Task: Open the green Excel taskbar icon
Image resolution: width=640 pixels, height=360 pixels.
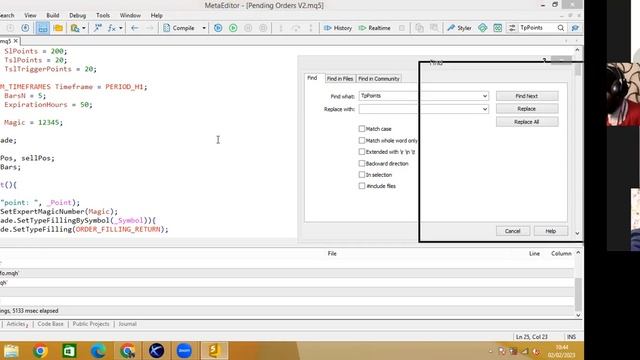Action: [69, 351]
